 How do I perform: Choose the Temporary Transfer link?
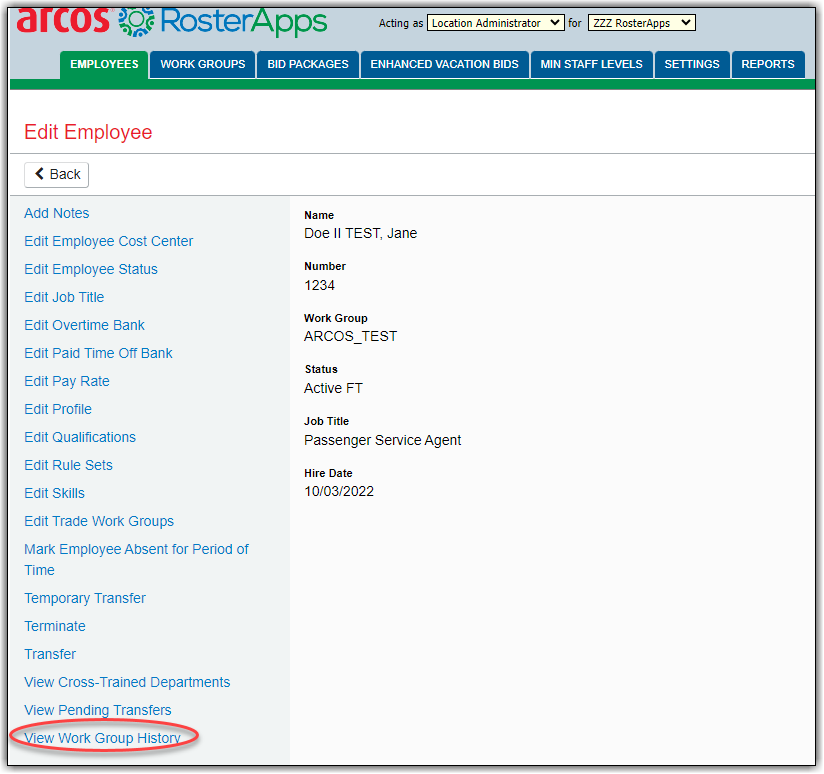(85, 598)
